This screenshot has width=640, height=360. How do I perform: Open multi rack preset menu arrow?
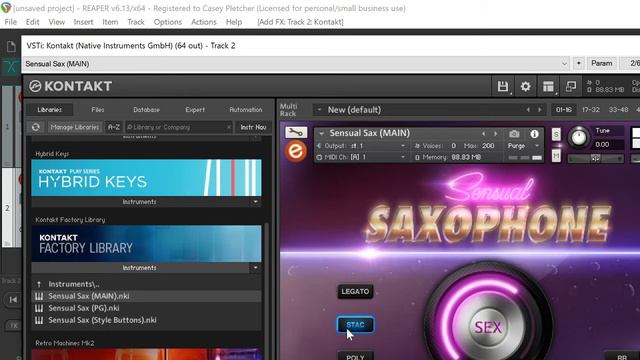(320, 110)
